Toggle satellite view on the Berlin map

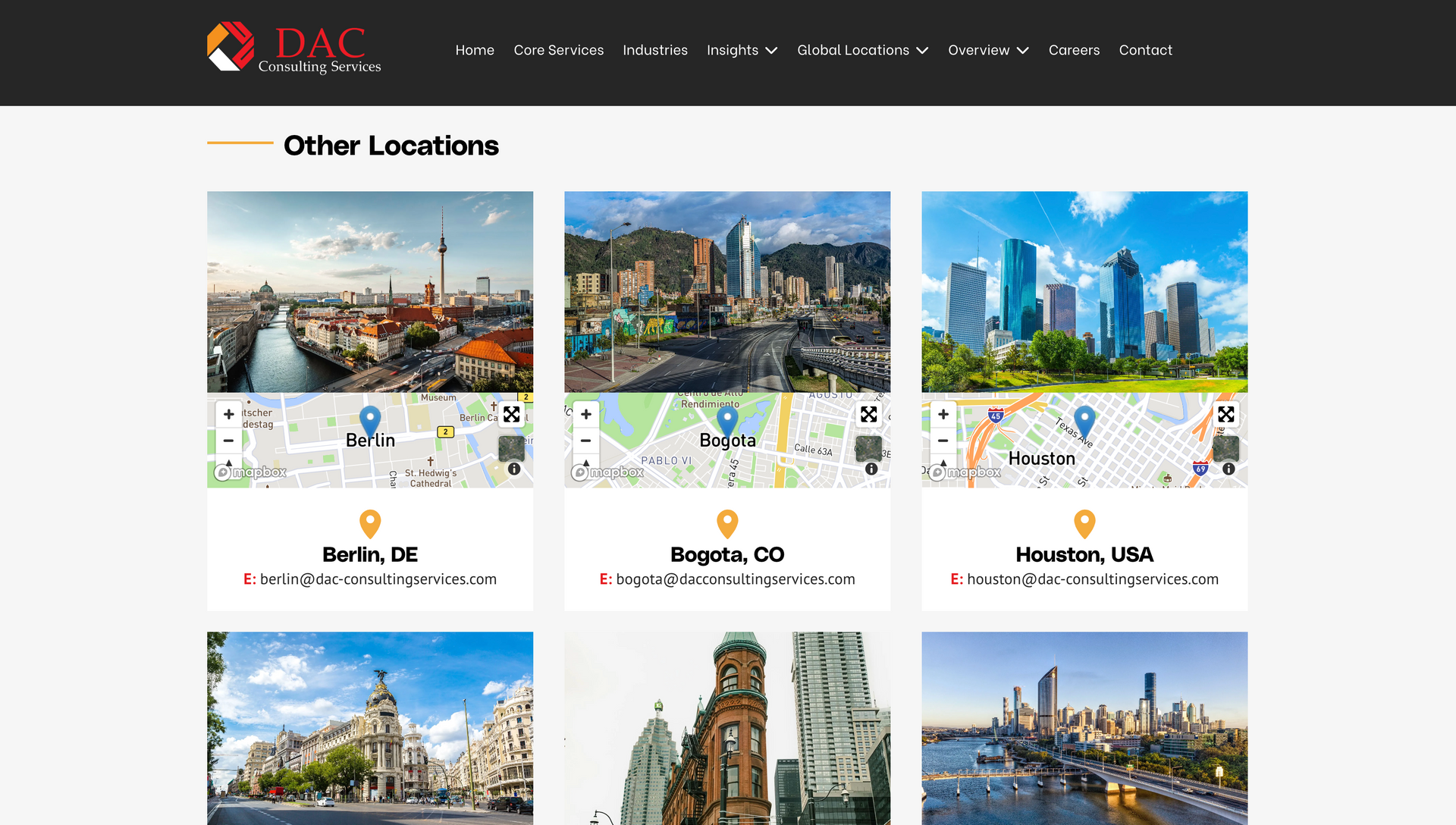click(x=512, y=448)
